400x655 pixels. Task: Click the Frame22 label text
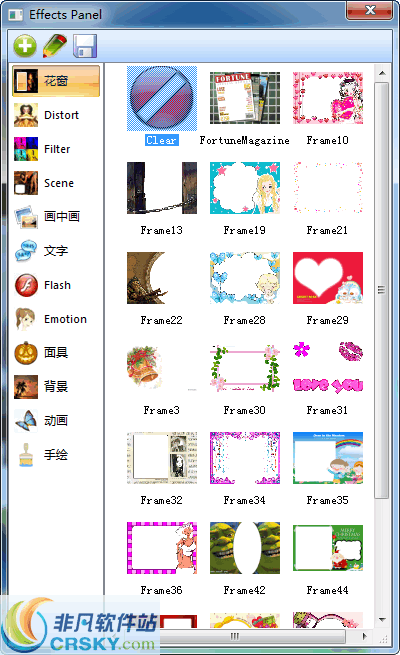click(162, 320)
